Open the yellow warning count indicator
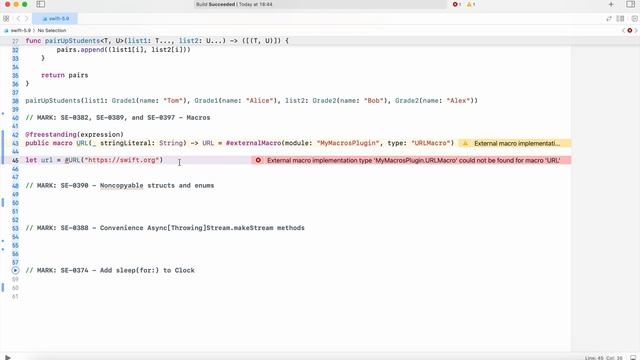The height and width of the screenshot is (360, 640). (x=471, y=4)
